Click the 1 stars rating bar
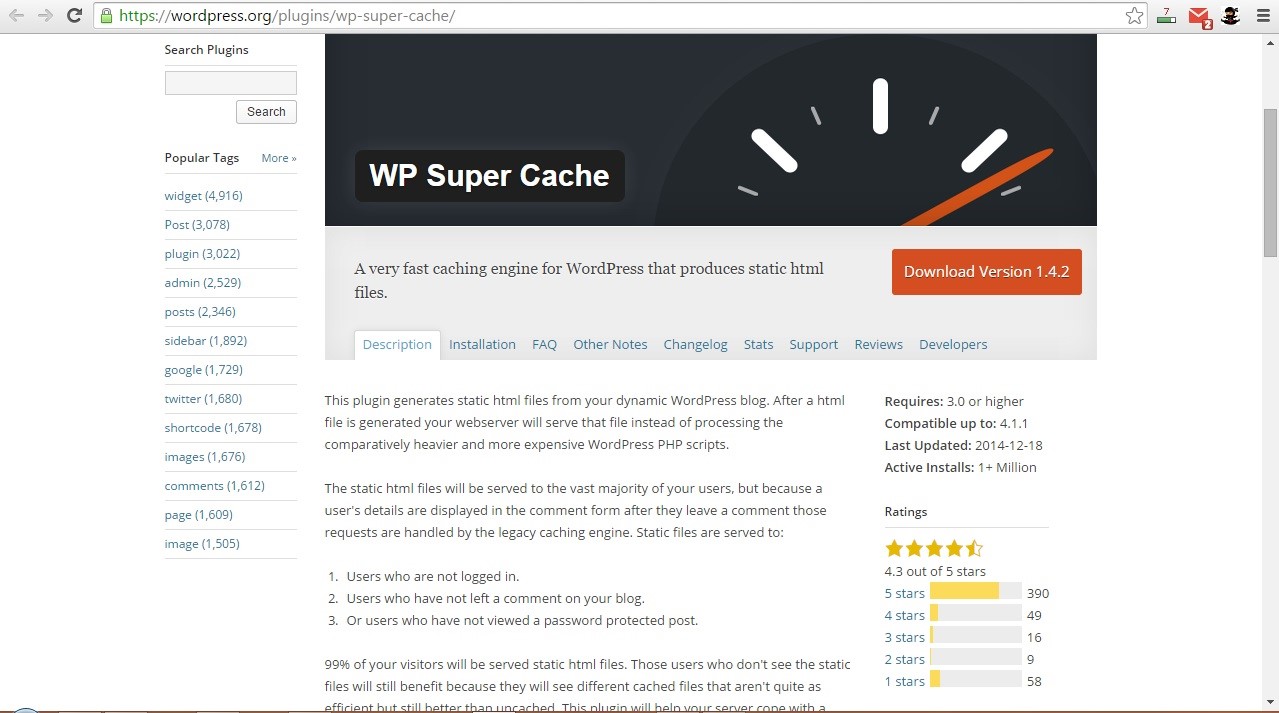The width and height of the screenshot is (1279, 713). tap(976, 680)
